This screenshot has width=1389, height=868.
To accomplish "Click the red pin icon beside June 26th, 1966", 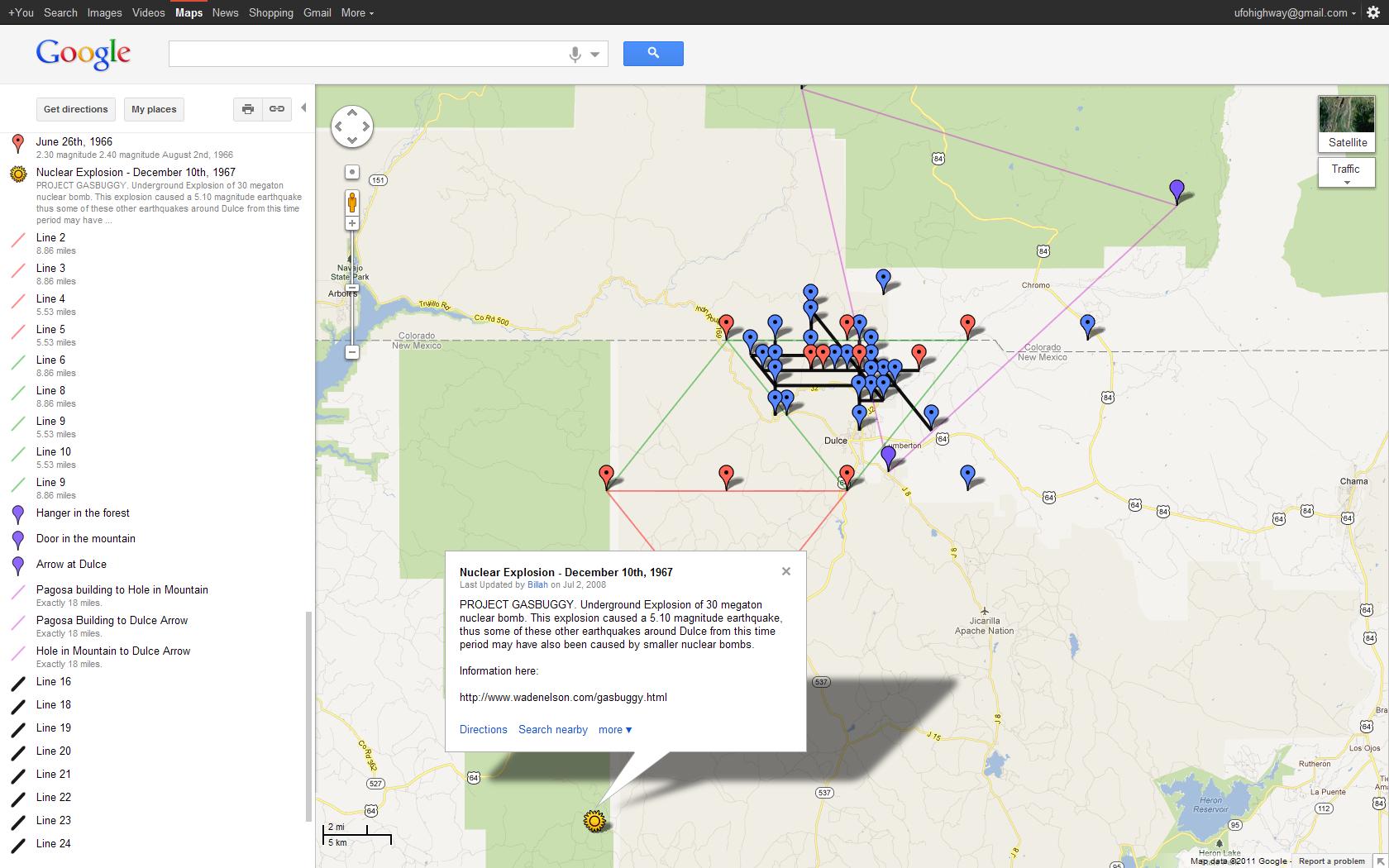I will (18, 144).
